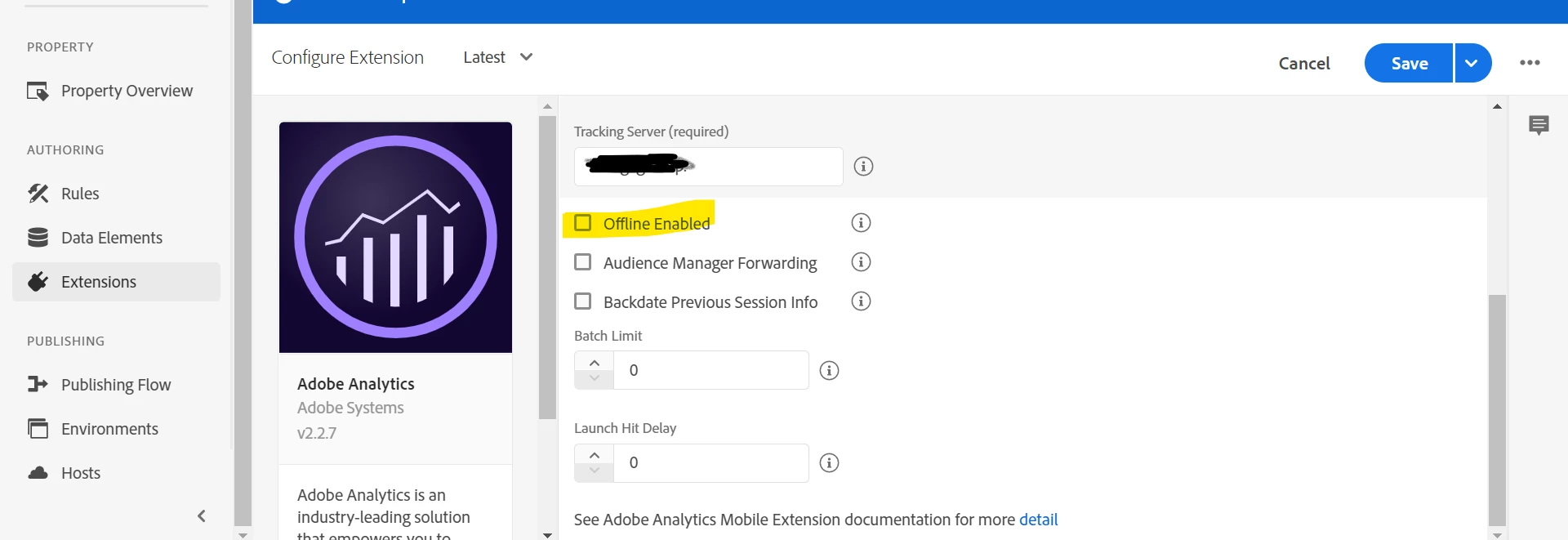Image resolution: width=1568 pixels, height=540 pixels.
Task: Open Data Elements from the sidebar
Action: pyautogui.click(x=111, y=238)
